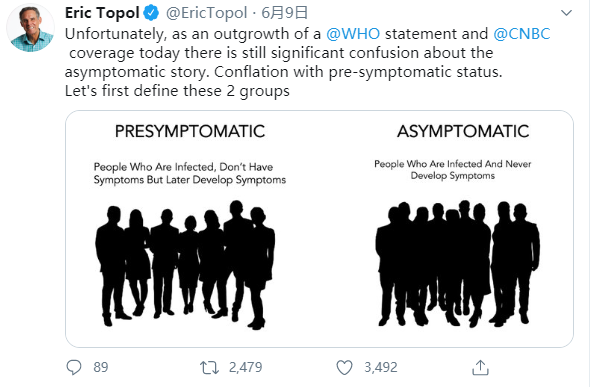Open the ASYMPTOMATIC silhouette group image
Image resolution: width=590 pixels, height=387 pixels.
[x=458, y=264]
